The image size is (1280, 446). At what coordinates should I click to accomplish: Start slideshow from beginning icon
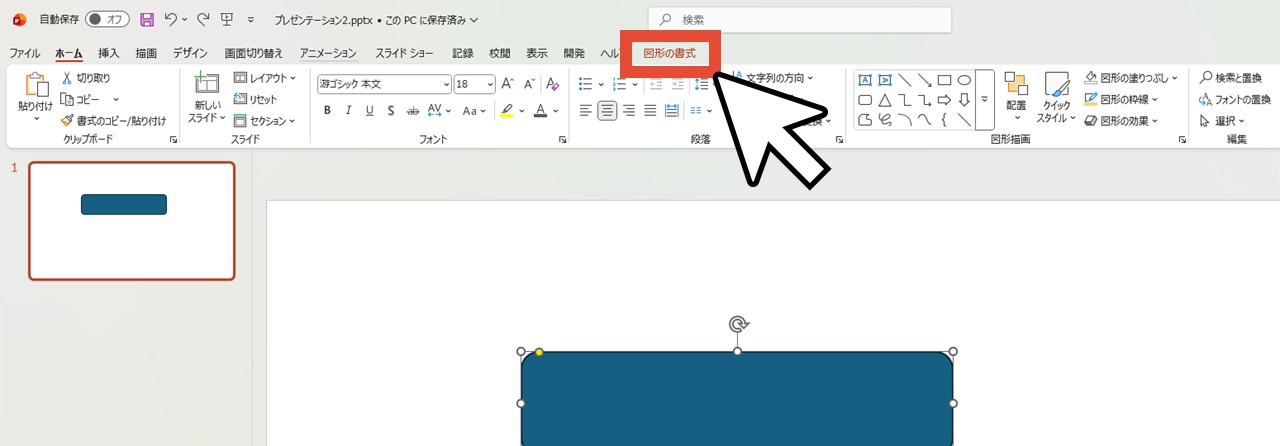[227, 19]
